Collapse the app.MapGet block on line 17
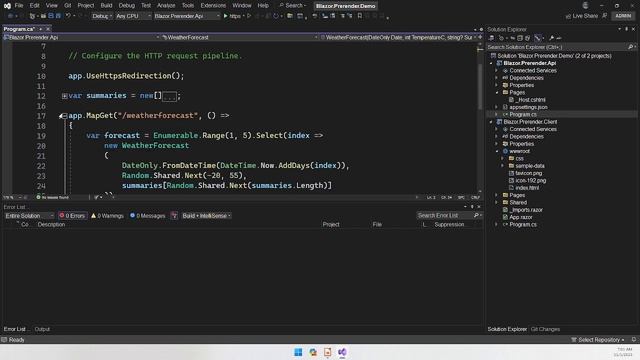Screen dimensions: 640x360 pyautogui.click(x=64, y=116)
